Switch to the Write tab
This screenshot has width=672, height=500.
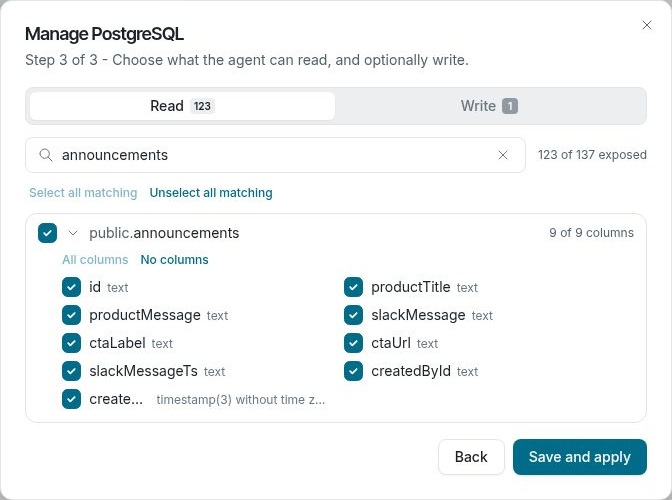coord(489,106)
